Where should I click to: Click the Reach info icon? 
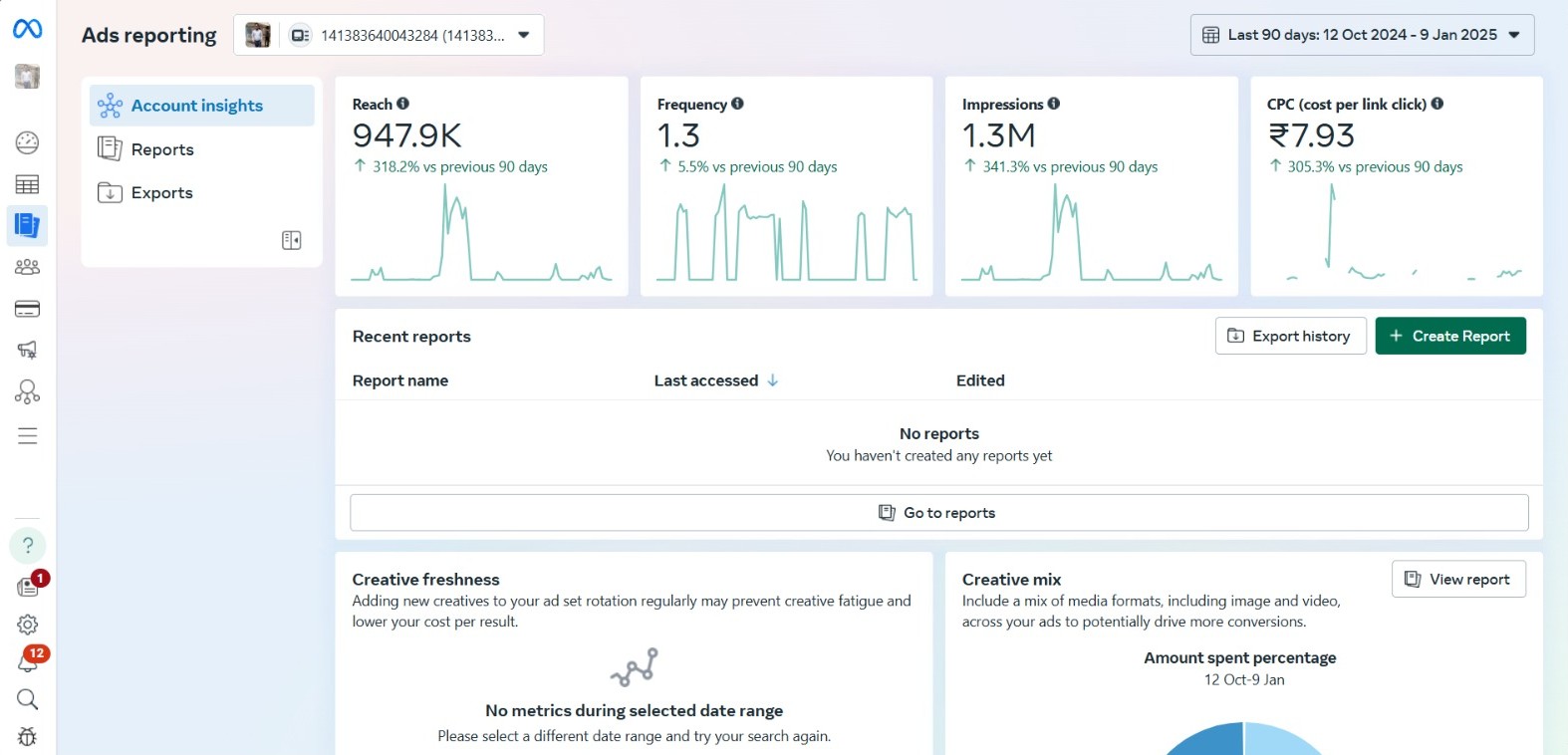403,104
